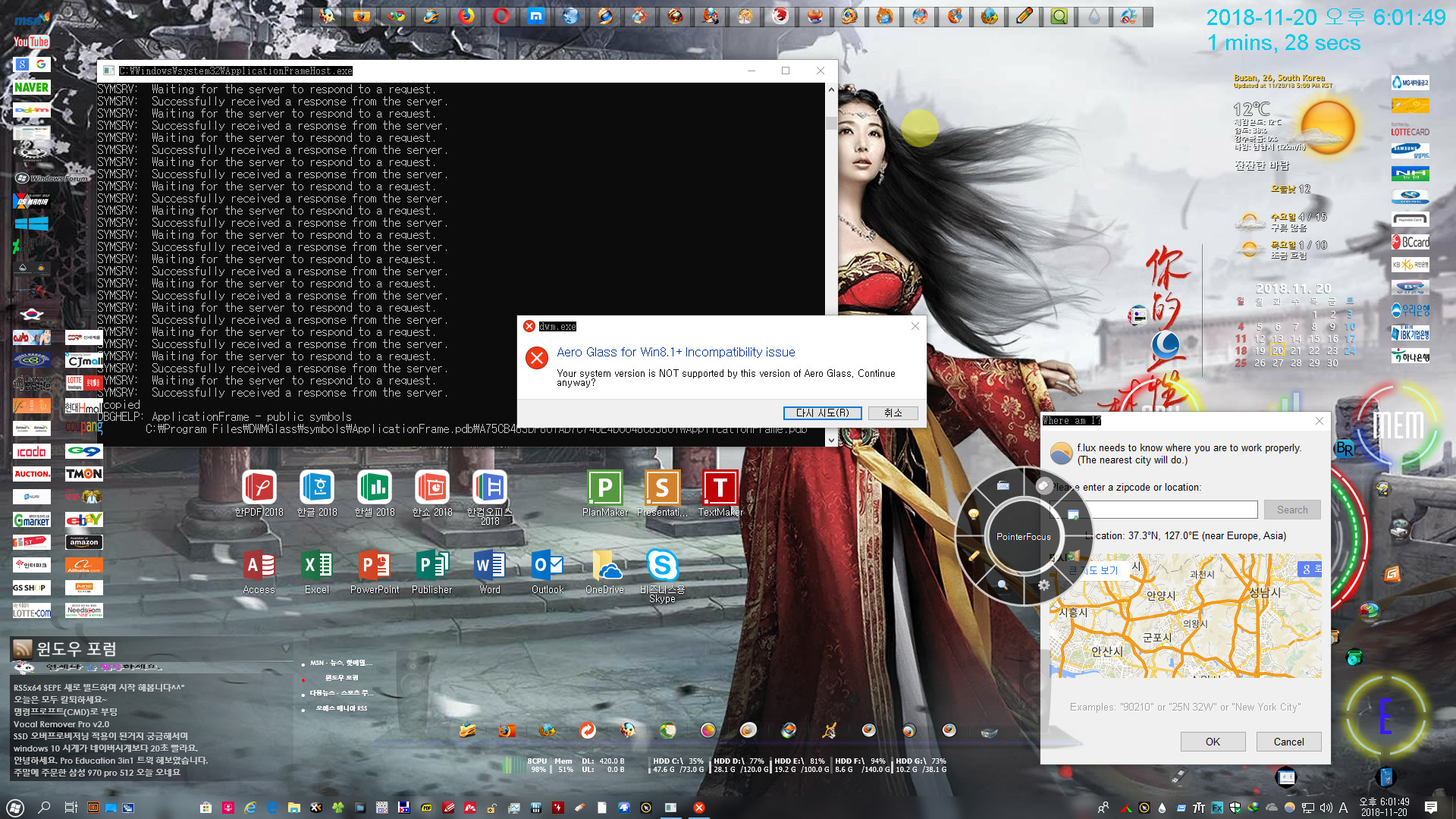
Task: Open 한컴오피스 2018 desktop shortcut
Action: [x=490, y=497]
